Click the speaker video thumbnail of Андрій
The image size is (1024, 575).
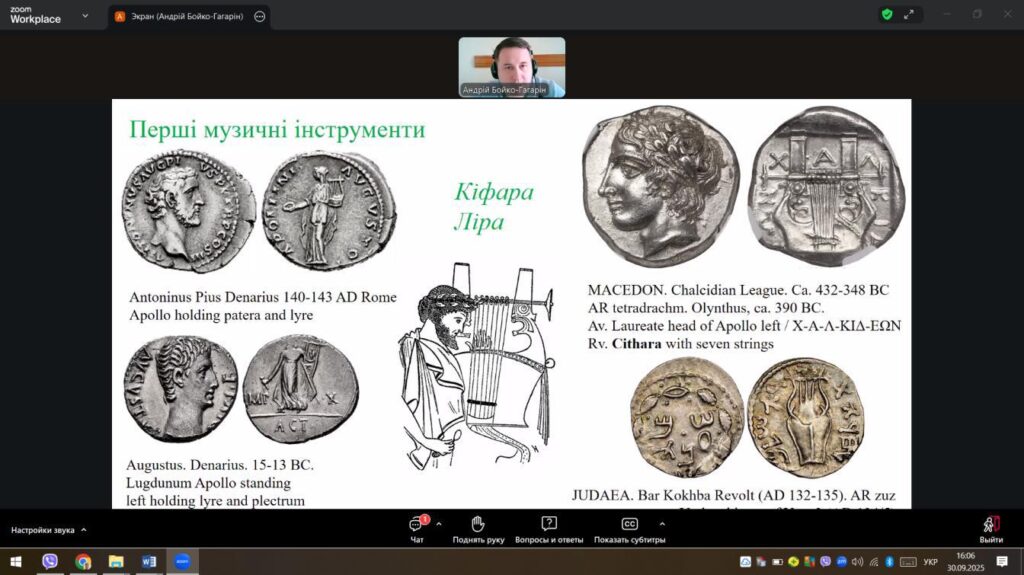(511, 67)
